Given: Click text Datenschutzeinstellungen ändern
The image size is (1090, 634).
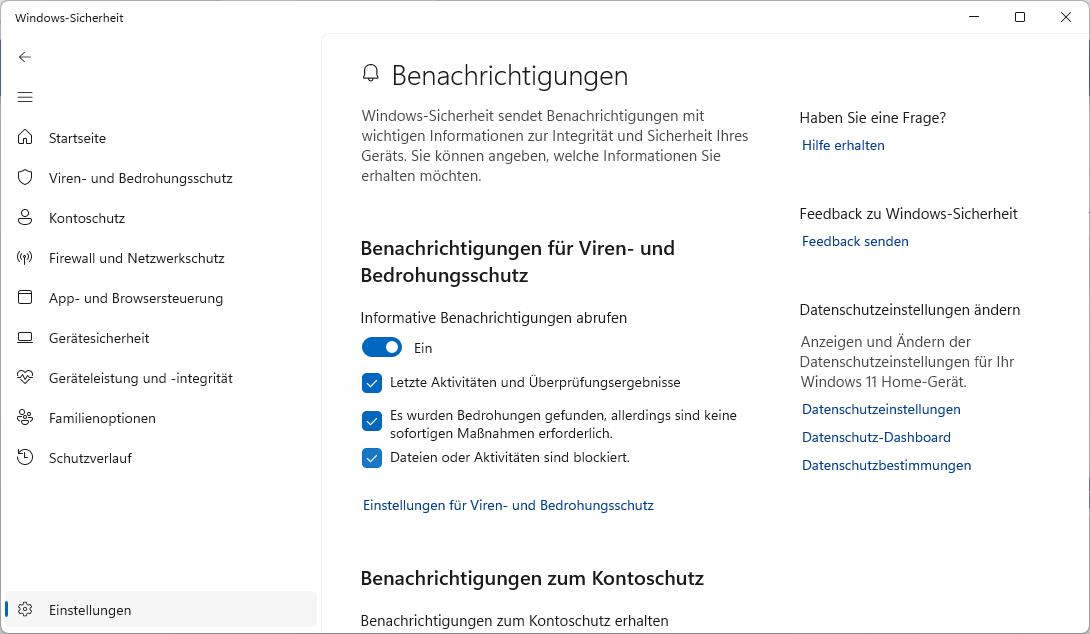Looking at the screenshot, I should [909, 309].
